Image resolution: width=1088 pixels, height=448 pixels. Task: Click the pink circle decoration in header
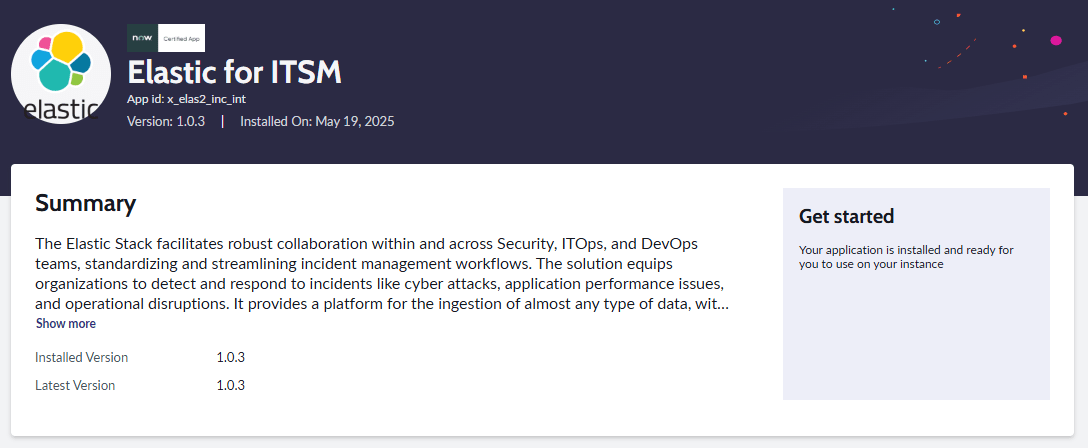tap(1056, 41)
